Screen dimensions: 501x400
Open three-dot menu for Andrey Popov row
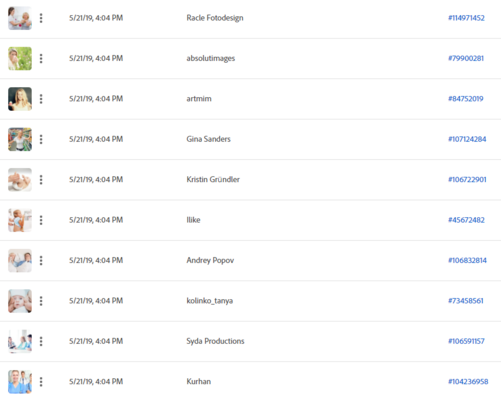(x=41, y=260)
